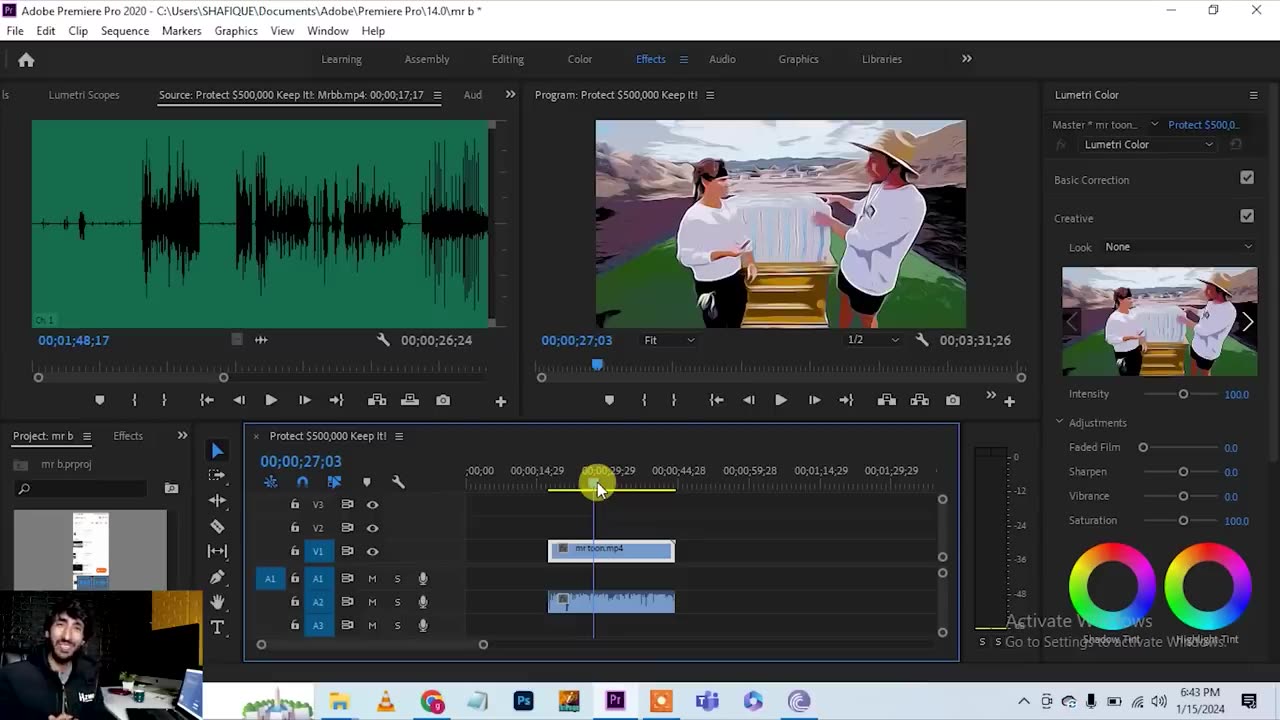The height and width of the screenshot is (720, 1280).
Task: Open timeline wrench display settings
Action: 398,482
